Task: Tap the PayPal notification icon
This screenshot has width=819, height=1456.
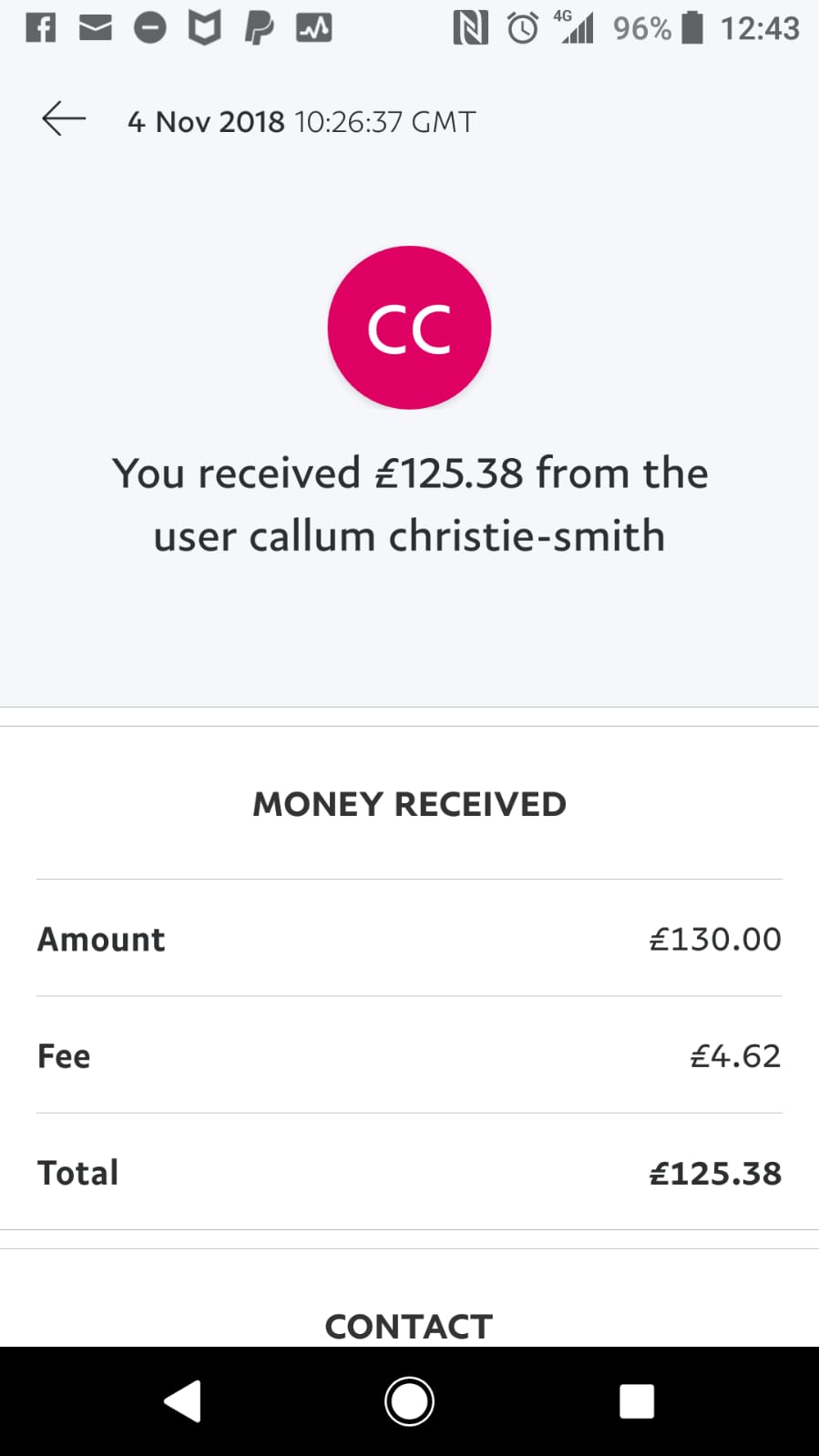Action: coord(259,28)
